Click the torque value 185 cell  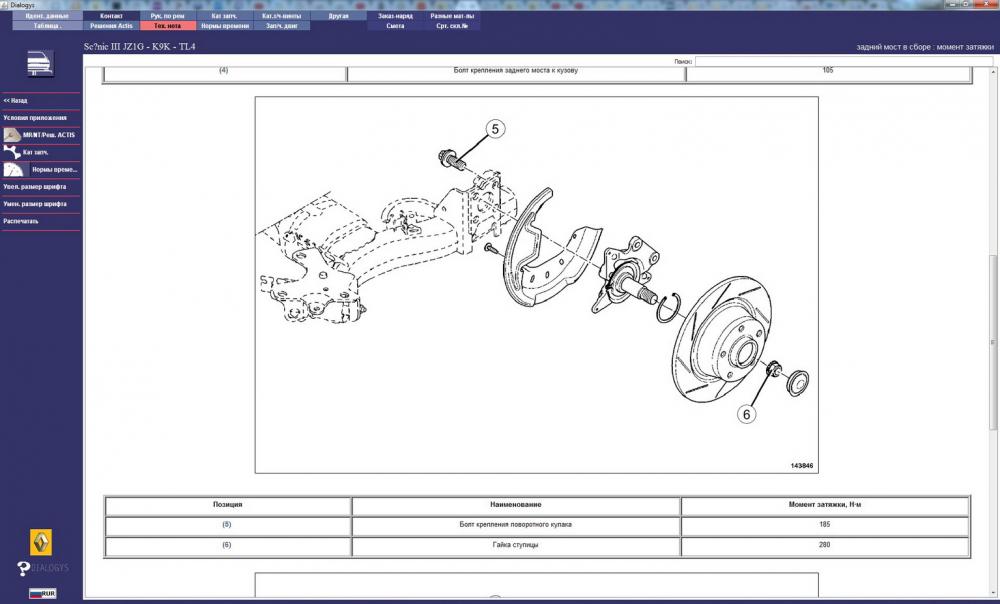pos(825,525)
